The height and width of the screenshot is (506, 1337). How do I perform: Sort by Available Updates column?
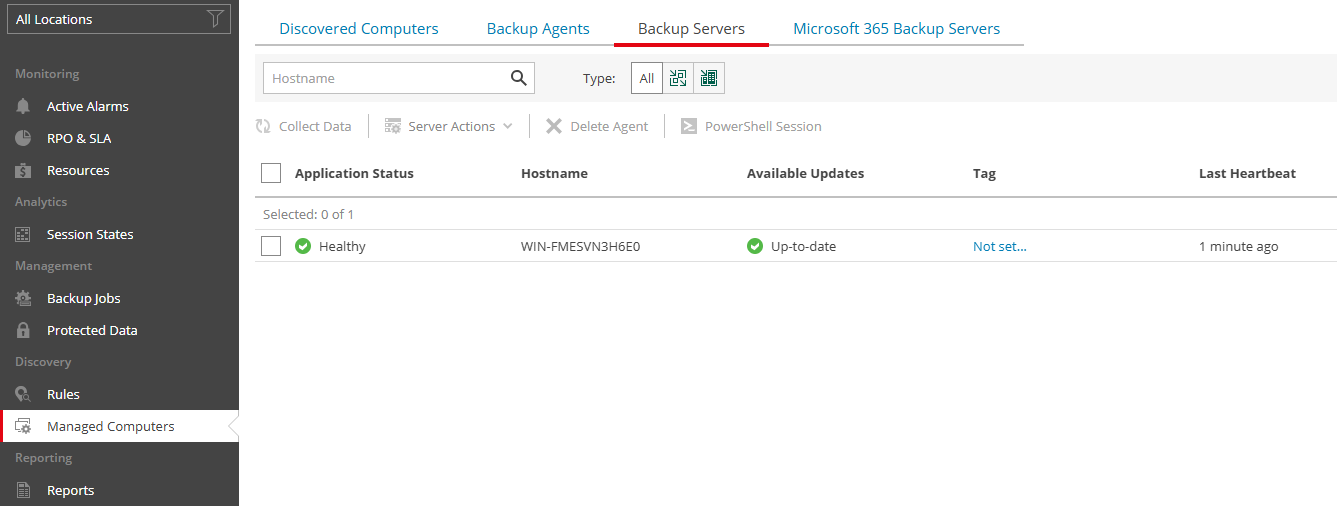(x=805, y=173)
